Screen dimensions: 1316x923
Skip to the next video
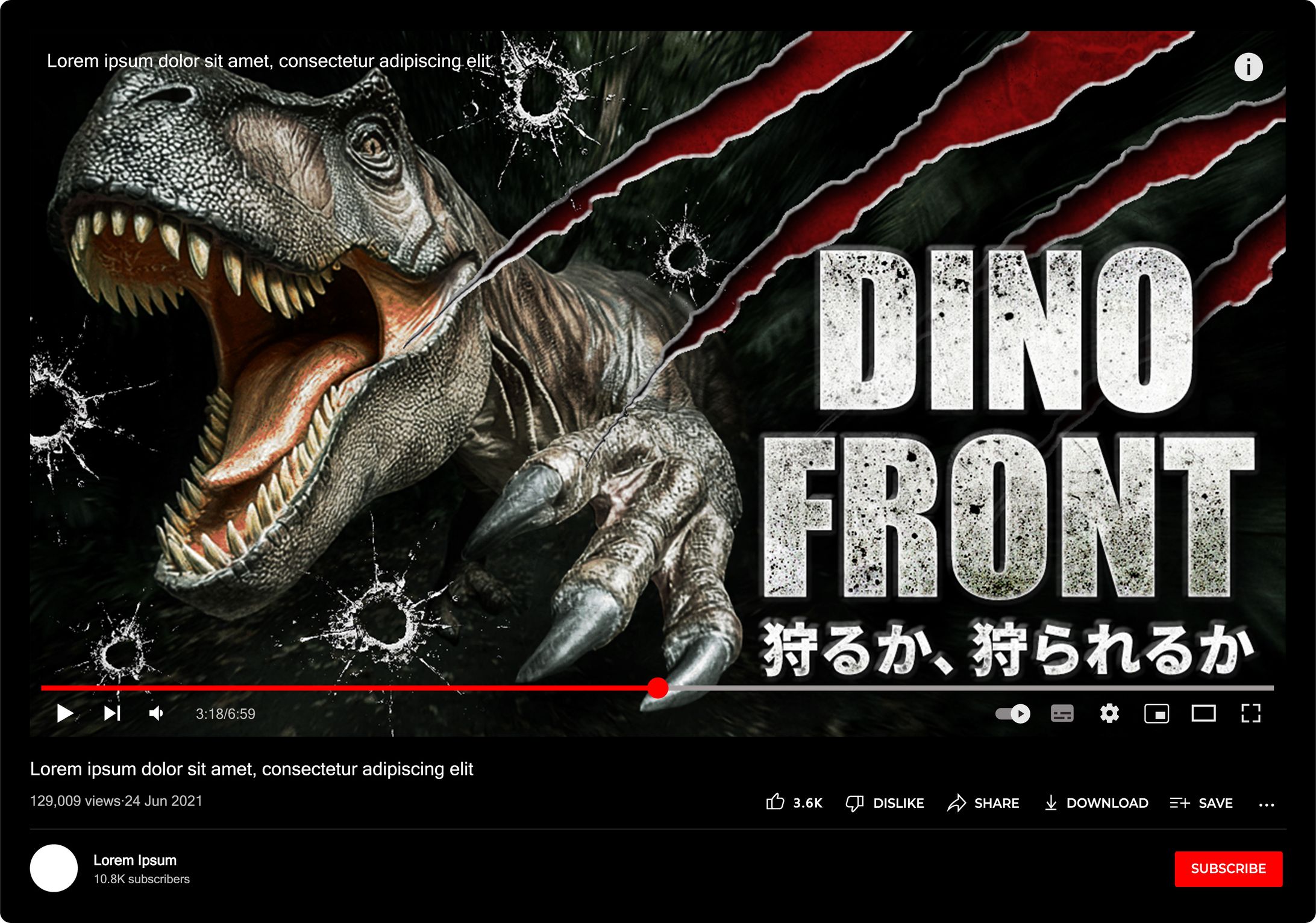112,713
